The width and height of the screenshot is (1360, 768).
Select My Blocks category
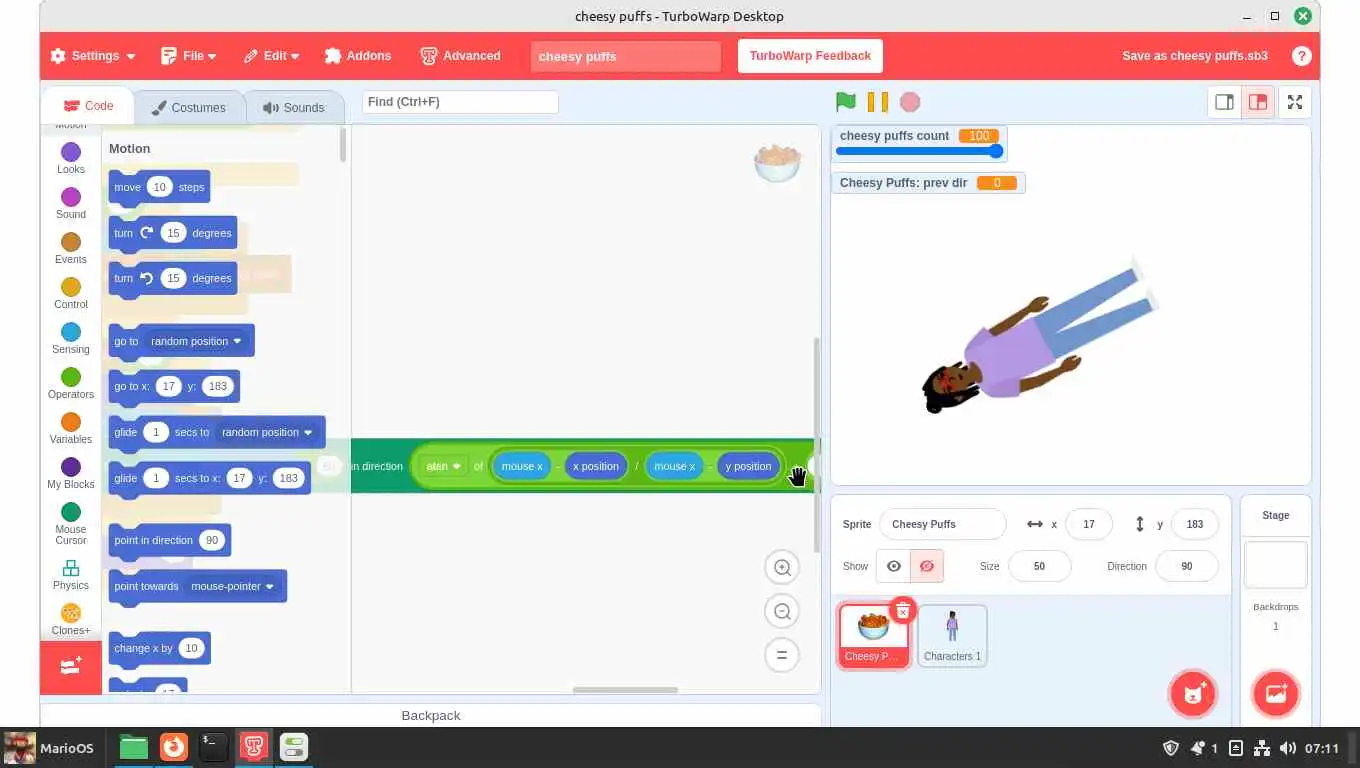click(x=71, y=473)
